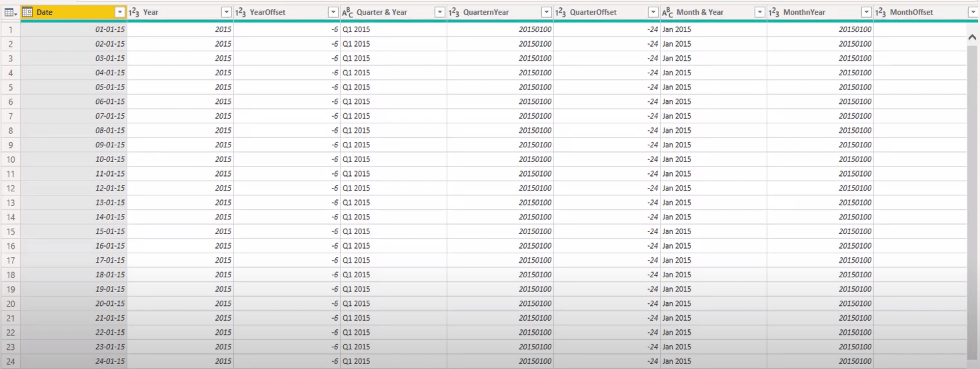Select the Month & Year column header
The width and height of the screenshot is (980, 369).
(x=714, y=13)
